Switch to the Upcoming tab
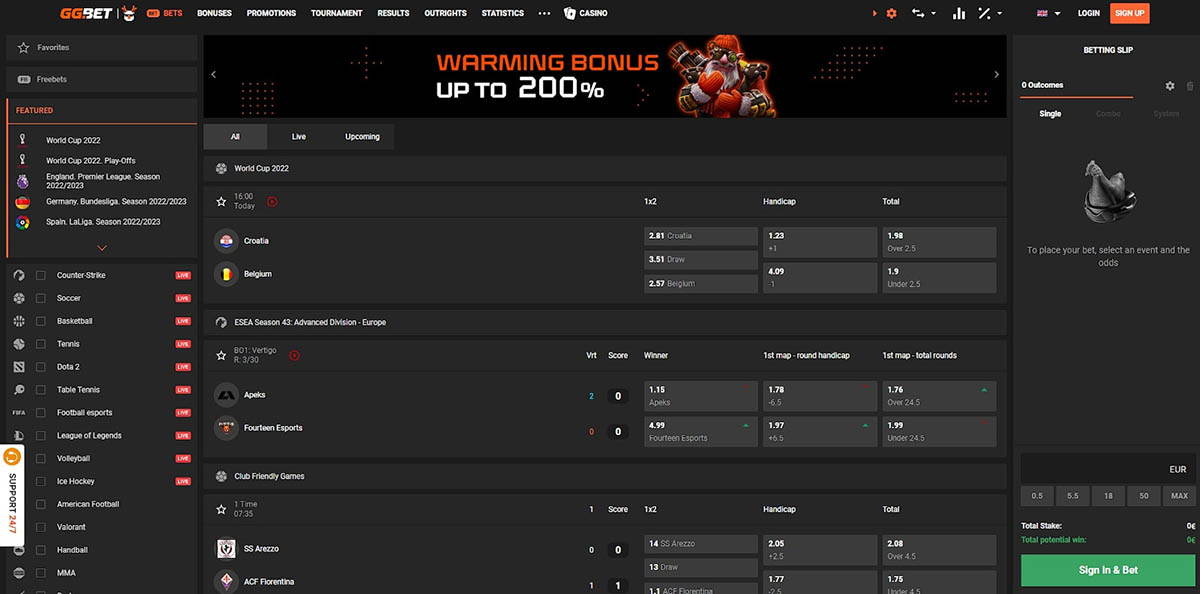 (362, 136)
